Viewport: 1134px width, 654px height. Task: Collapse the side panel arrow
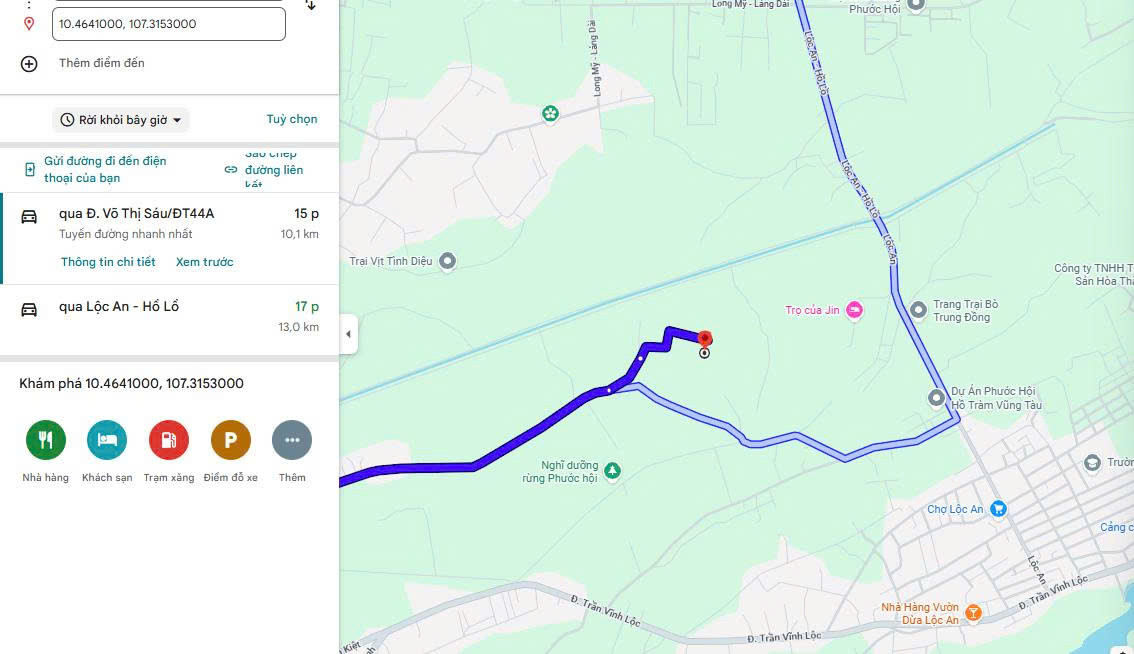tap(349, 334)
